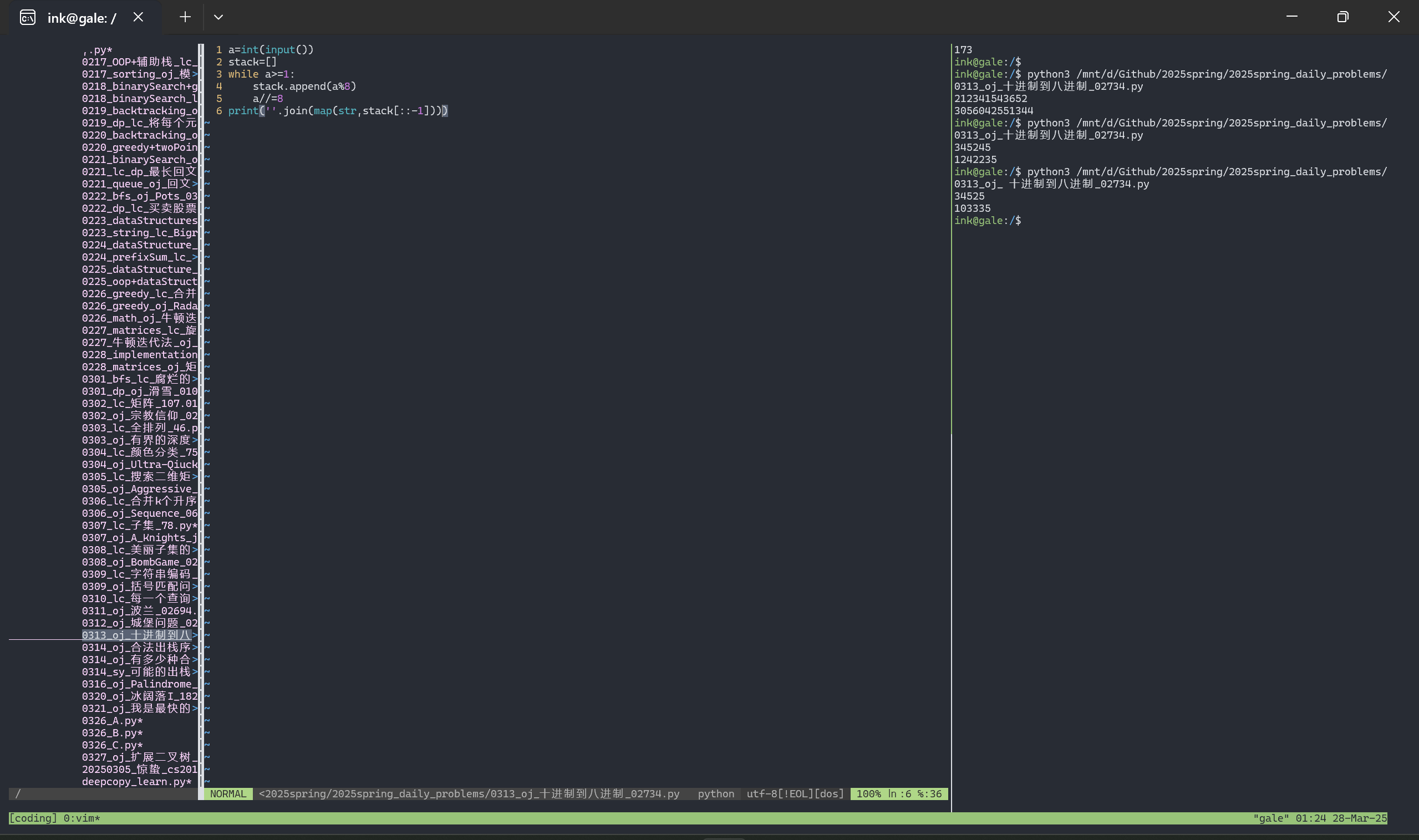Viewport: 1419px width, 840px height.
Task: Click the 100% ln:6 position indicator
Action: point(899,793)
